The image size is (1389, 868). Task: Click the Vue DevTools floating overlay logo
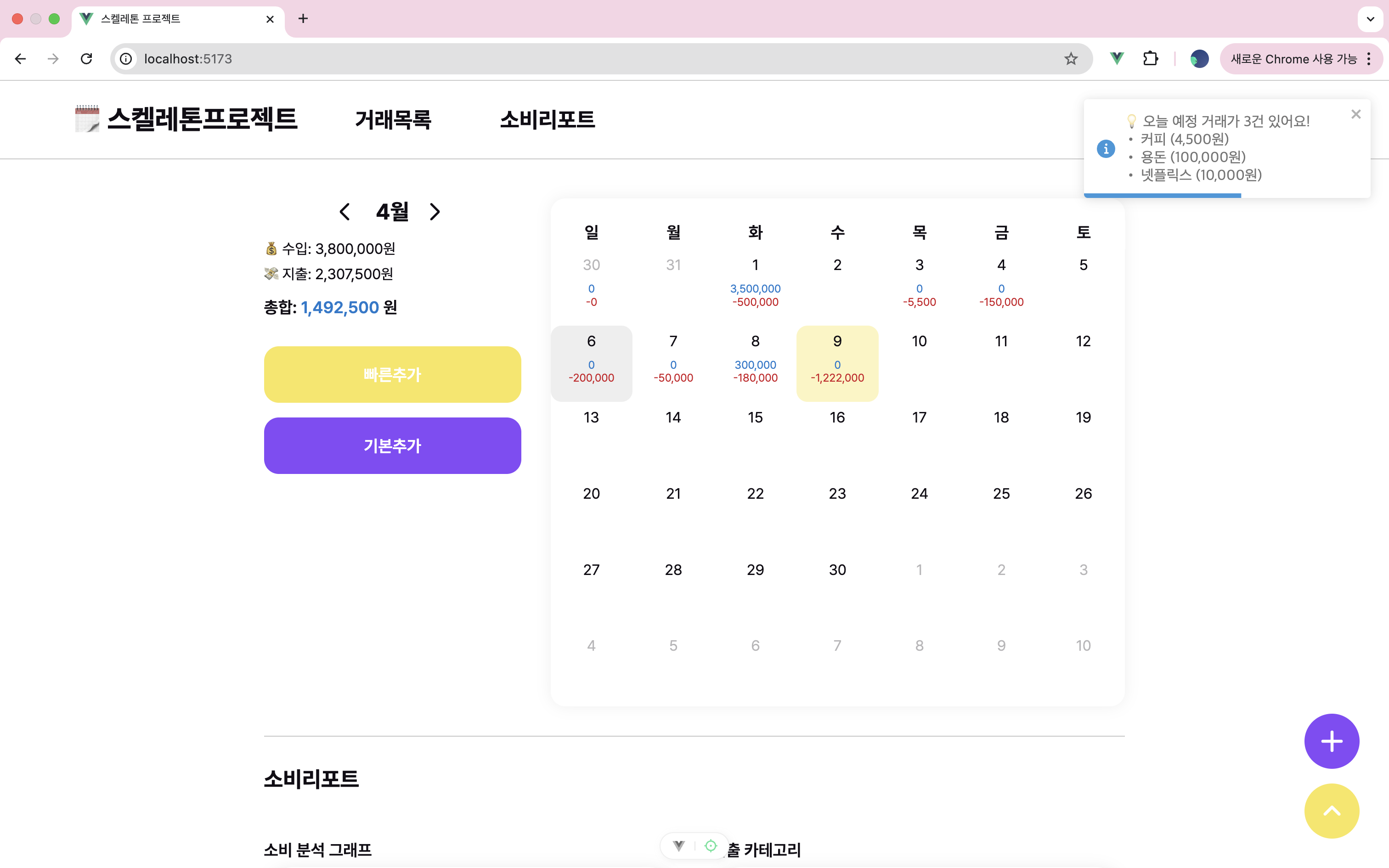tap(678, 845)
